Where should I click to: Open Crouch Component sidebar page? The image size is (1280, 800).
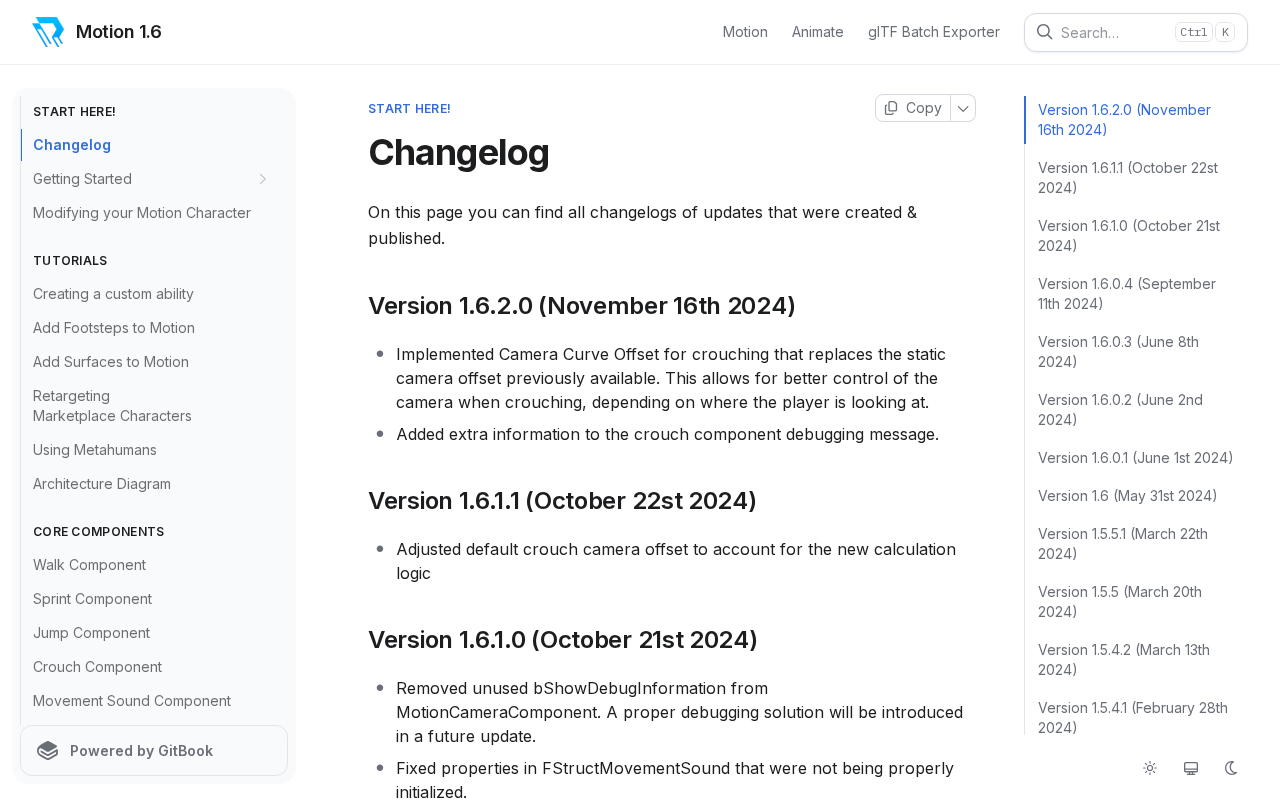[x=97, y=667]
